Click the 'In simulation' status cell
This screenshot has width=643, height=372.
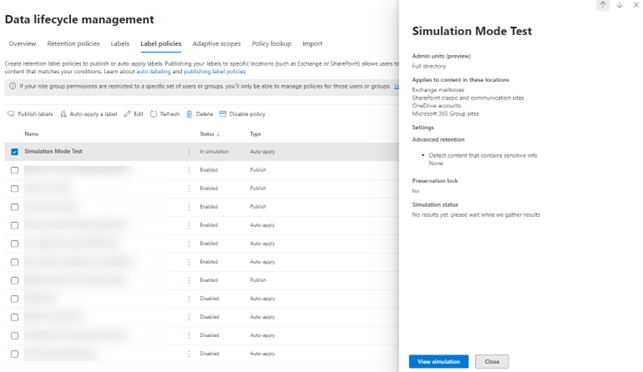[214, 152]
